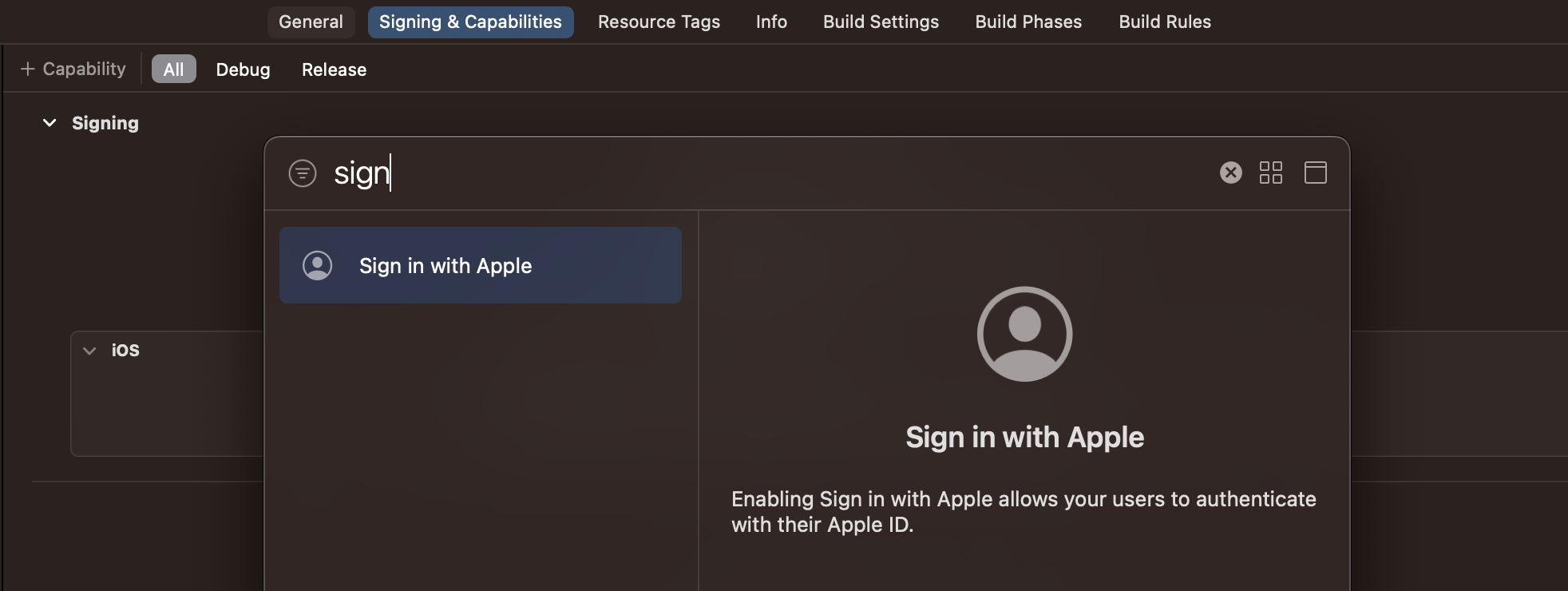Viewport: 1568px width, 591px height.
Task: Click the 'Enabling Sign in with Apple' description
Action: pyautogui.click(x=1024, y=511)
